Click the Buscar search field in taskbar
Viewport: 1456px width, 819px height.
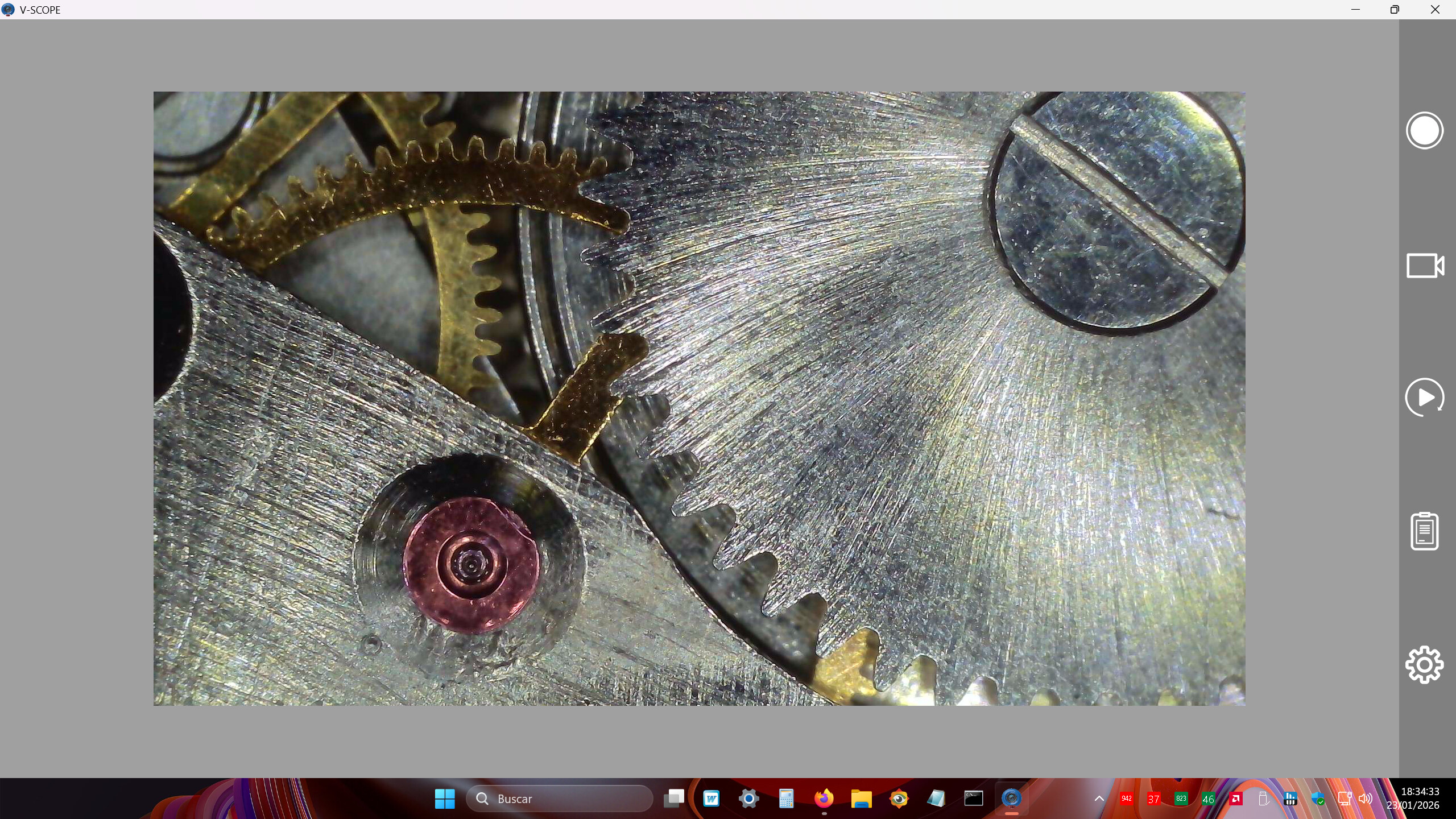click(x=560, y=799)
